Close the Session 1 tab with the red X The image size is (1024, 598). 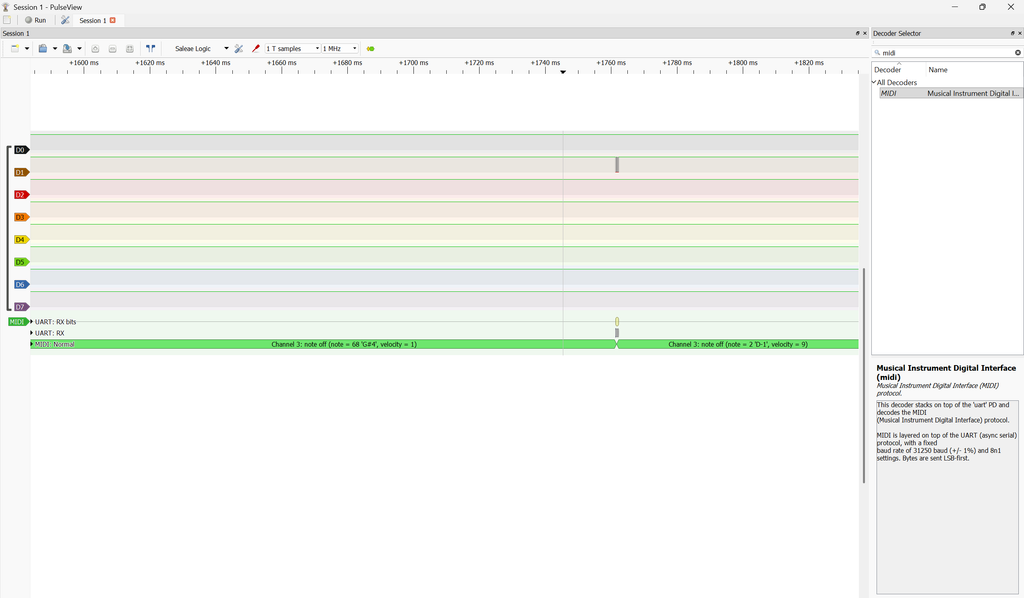(x=112, y=20)
